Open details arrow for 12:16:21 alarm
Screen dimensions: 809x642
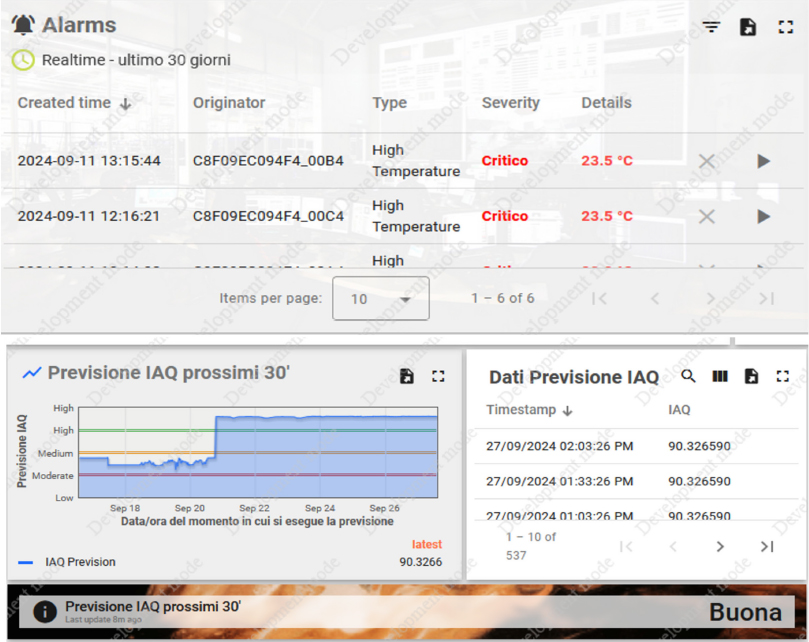coord(764,216)
